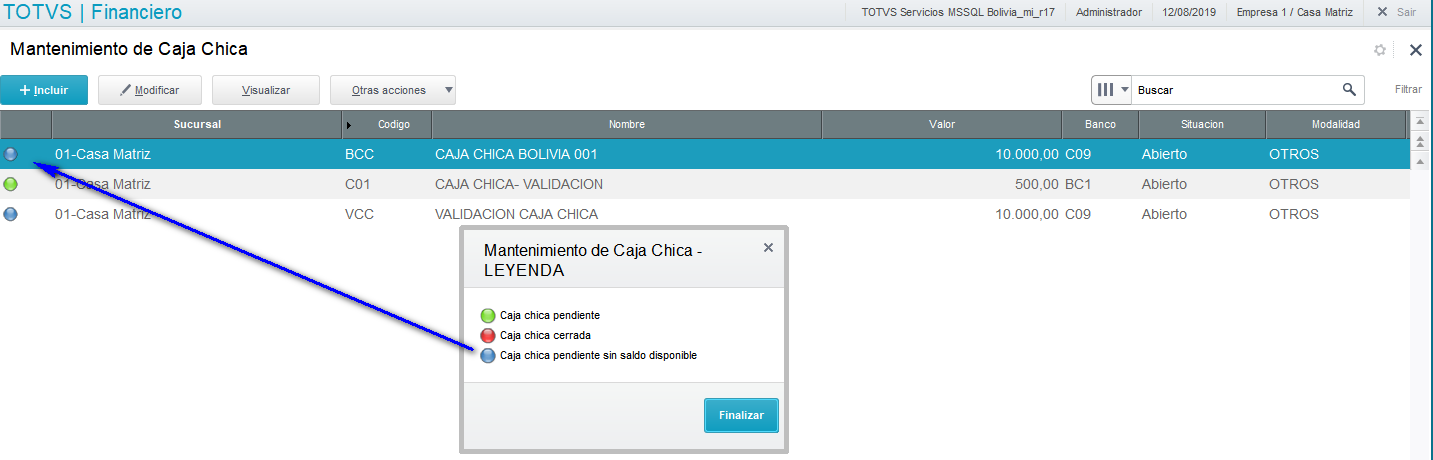Close the LEYENDA dialog with X

coord(768,247)
